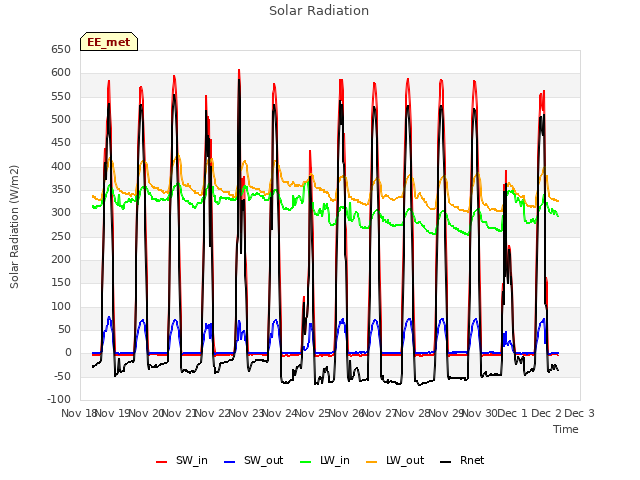Click the 350 y-axis tick label

point(61,190)
